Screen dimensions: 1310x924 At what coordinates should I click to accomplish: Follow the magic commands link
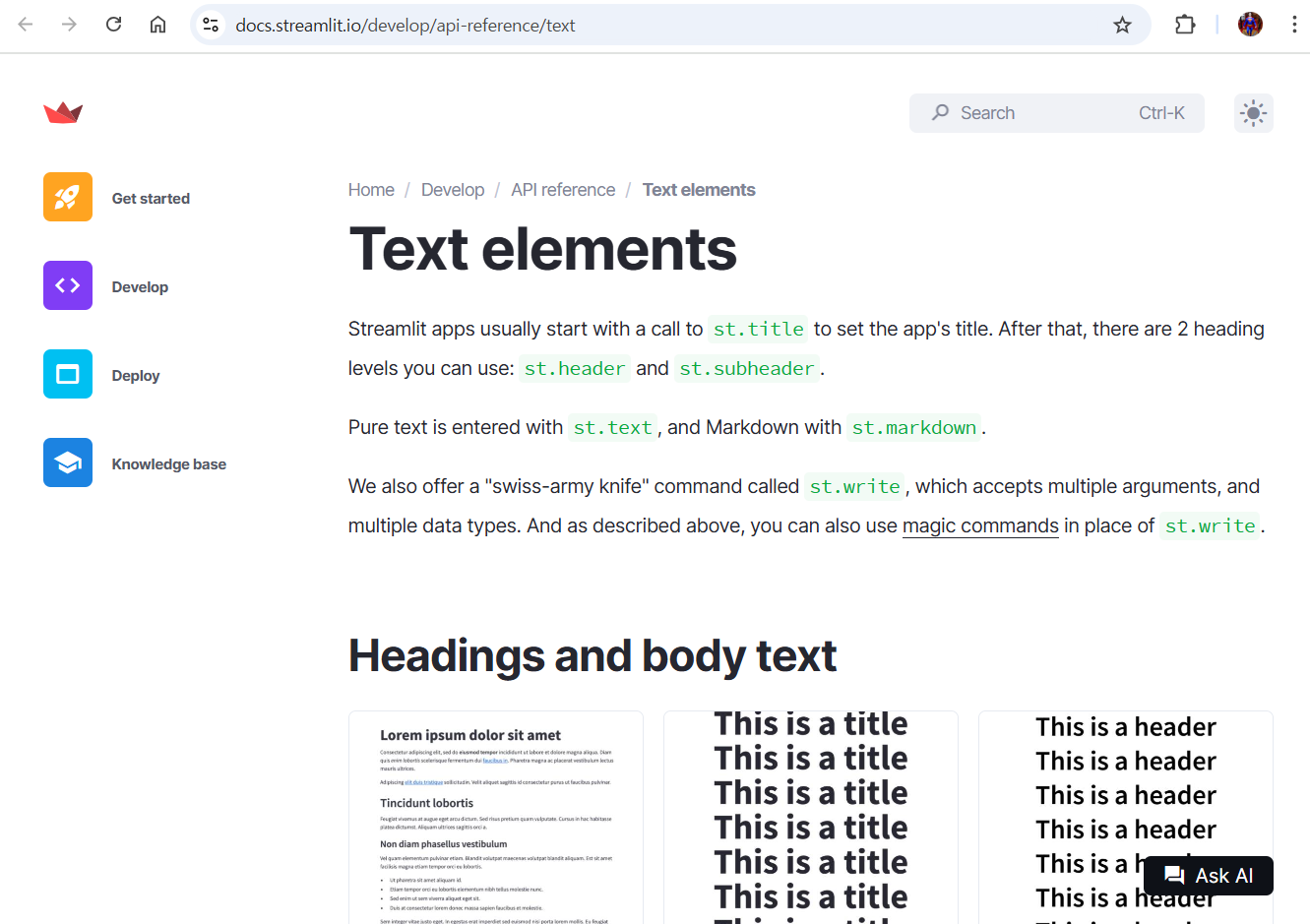tap(980, 525)
